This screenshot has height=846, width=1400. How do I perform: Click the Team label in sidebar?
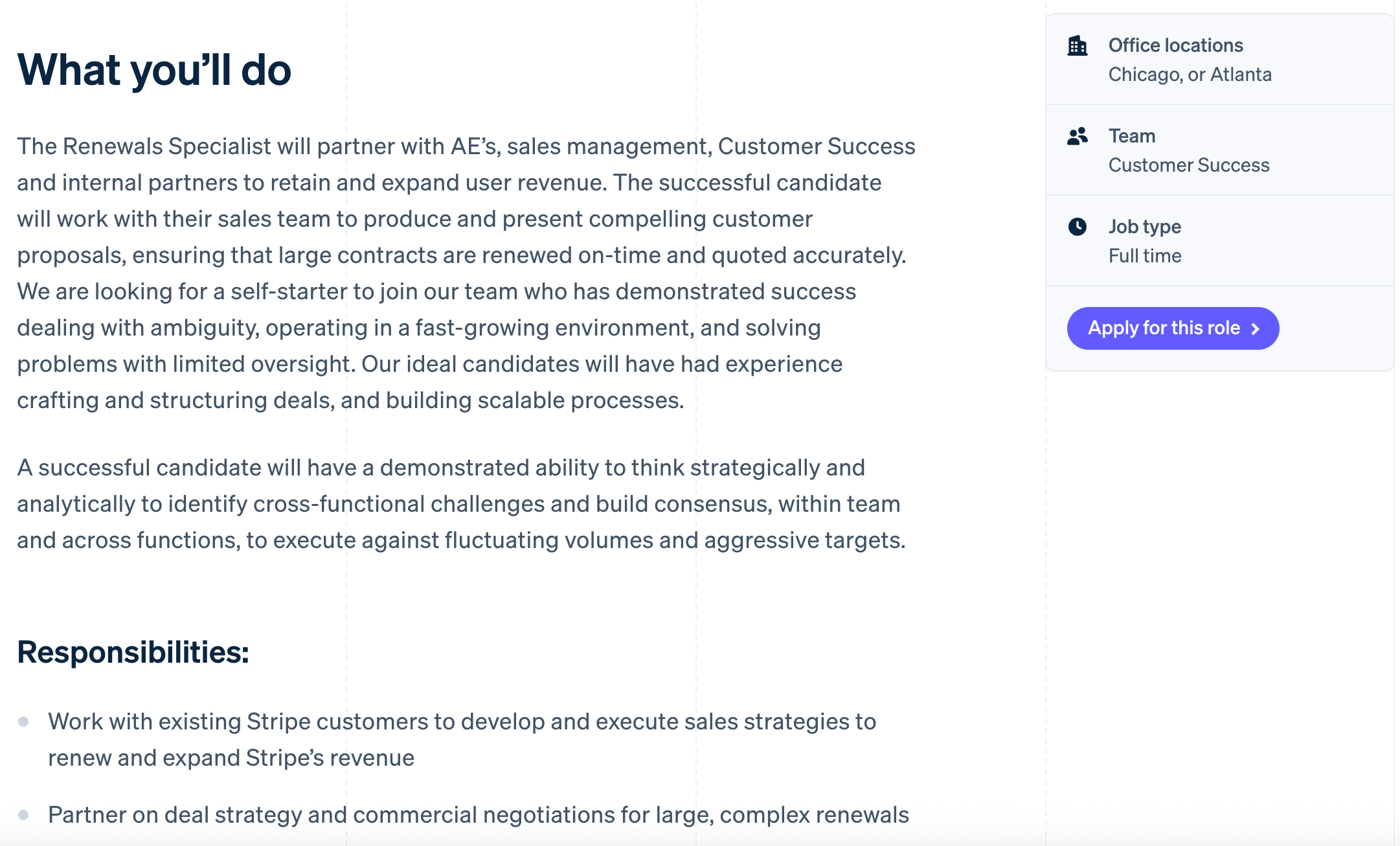coord(1132,136)
